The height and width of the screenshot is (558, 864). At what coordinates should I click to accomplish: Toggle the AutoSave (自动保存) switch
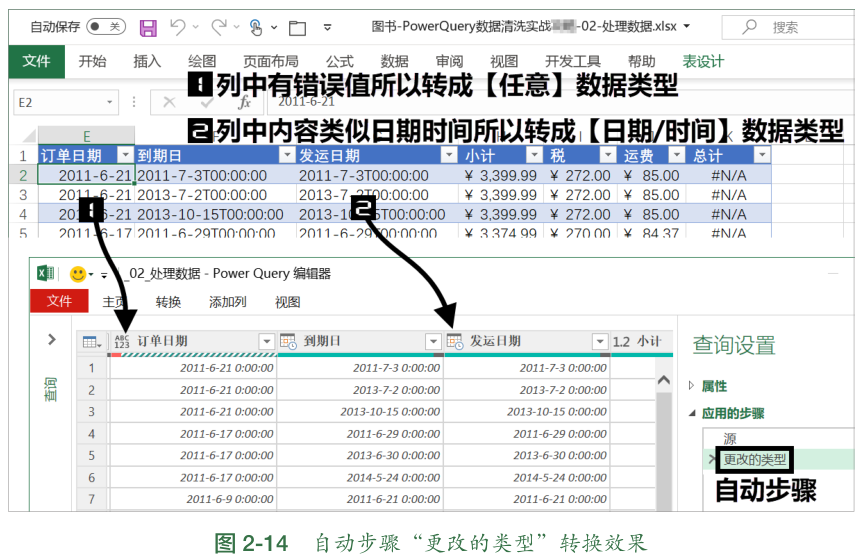click(x=106, y=26)
